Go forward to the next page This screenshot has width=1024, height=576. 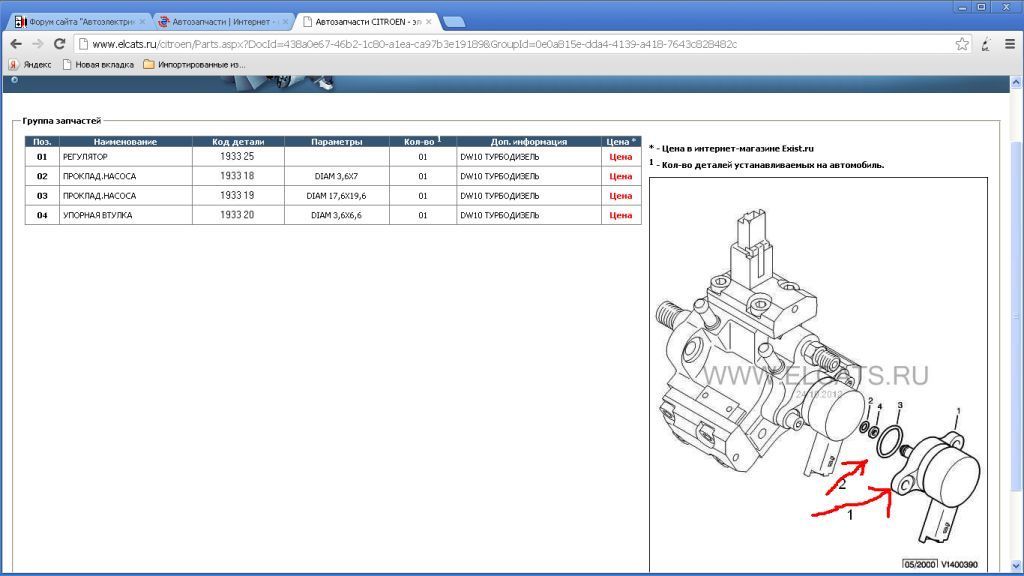click(x=38, y=44)
